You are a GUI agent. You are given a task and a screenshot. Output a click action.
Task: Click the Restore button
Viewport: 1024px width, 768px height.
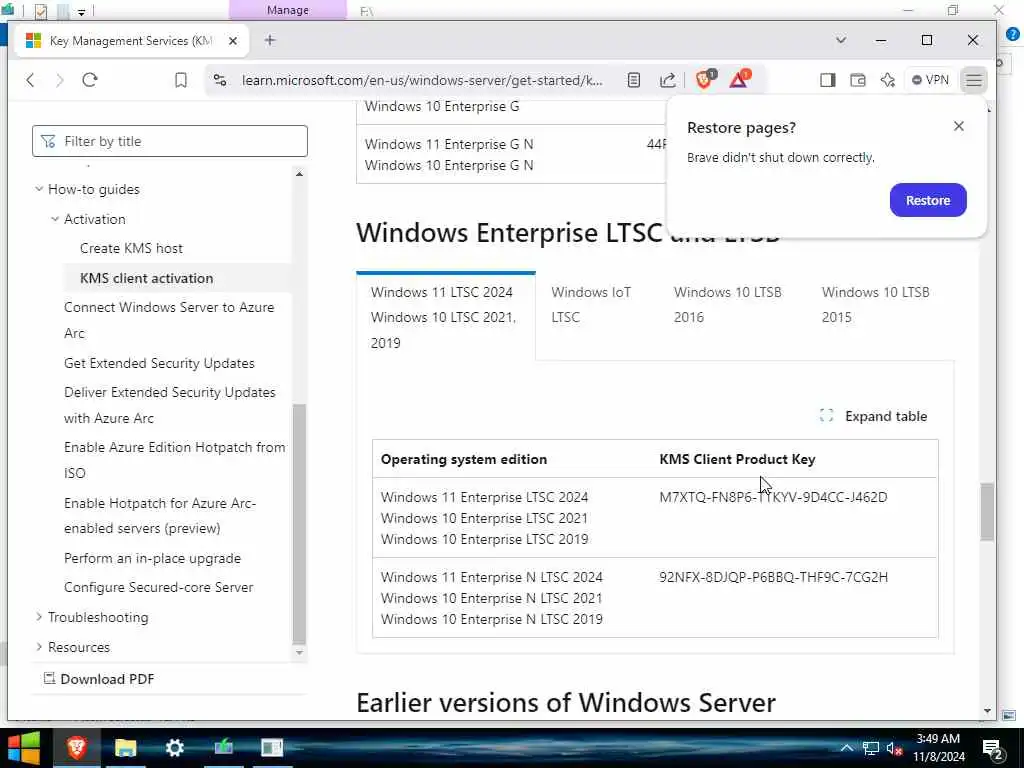point(928,200)
